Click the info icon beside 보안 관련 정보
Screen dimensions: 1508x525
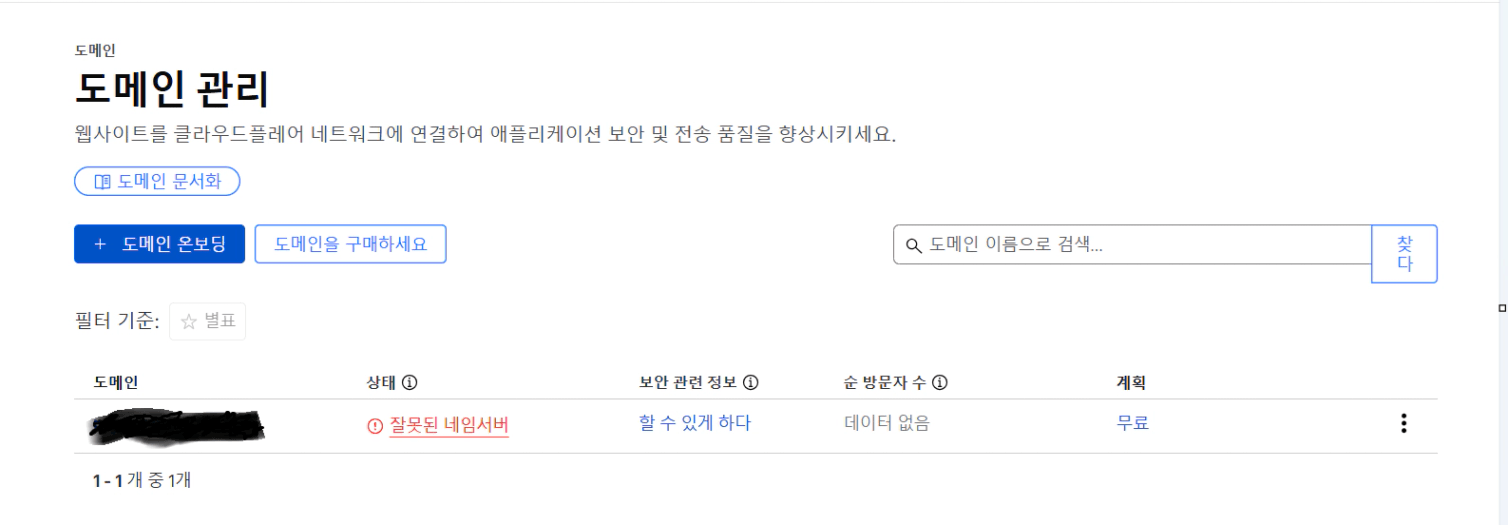(751, 382)
